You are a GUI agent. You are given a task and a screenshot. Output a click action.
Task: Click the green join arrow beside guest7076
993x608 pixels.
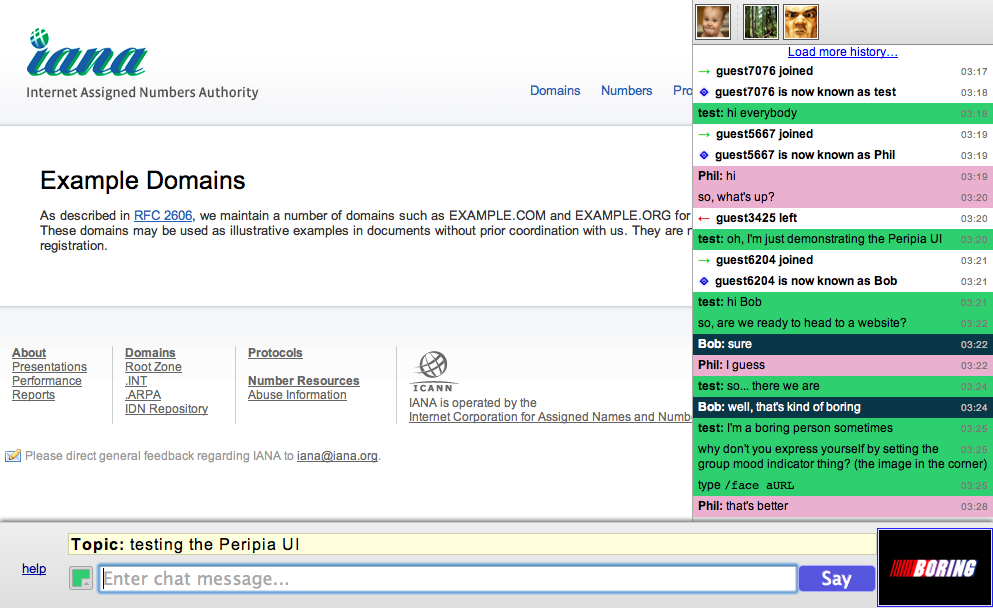(x=704, y=72)
